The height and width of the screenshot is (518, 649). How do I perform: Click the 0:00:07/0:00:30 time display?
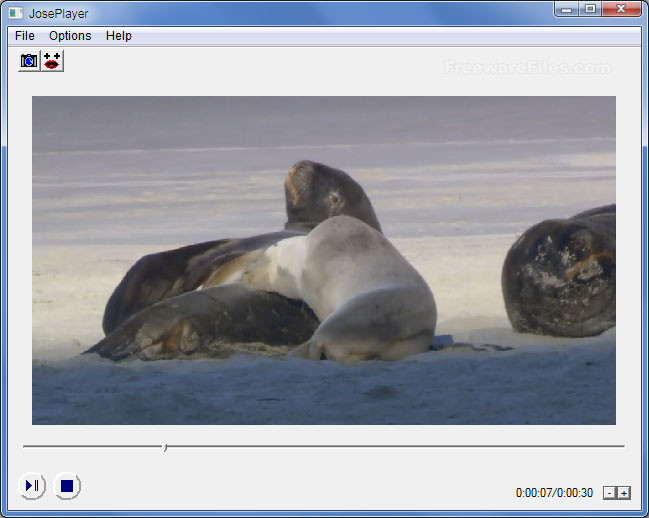[x=554, y=493]
